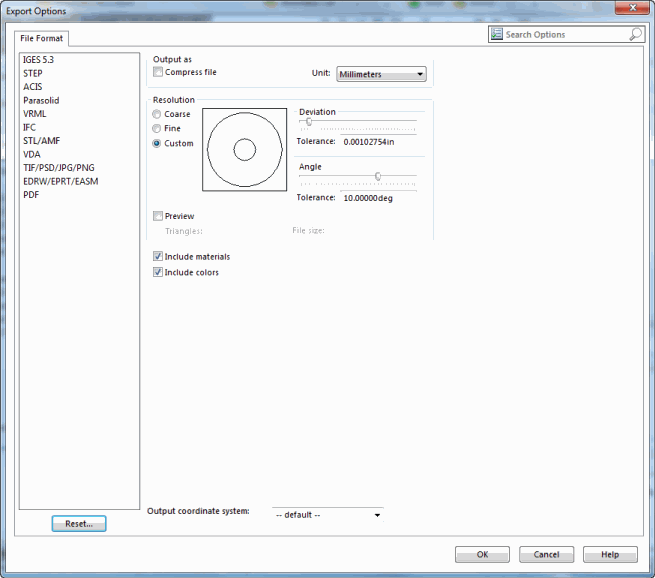Click the magnifier icon in Search Options

coord(635,34)
